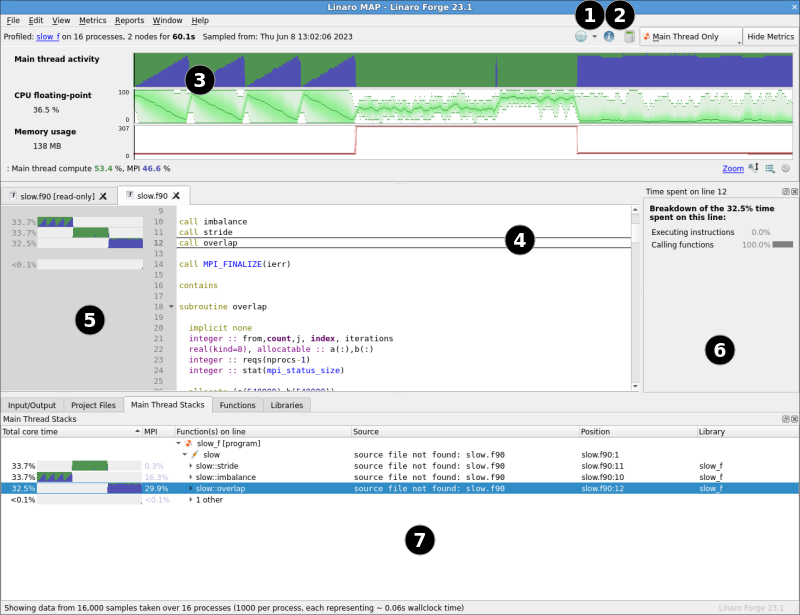Screen dimensions: 800x615
Task: Open the File menu
Action: [13, 20]
